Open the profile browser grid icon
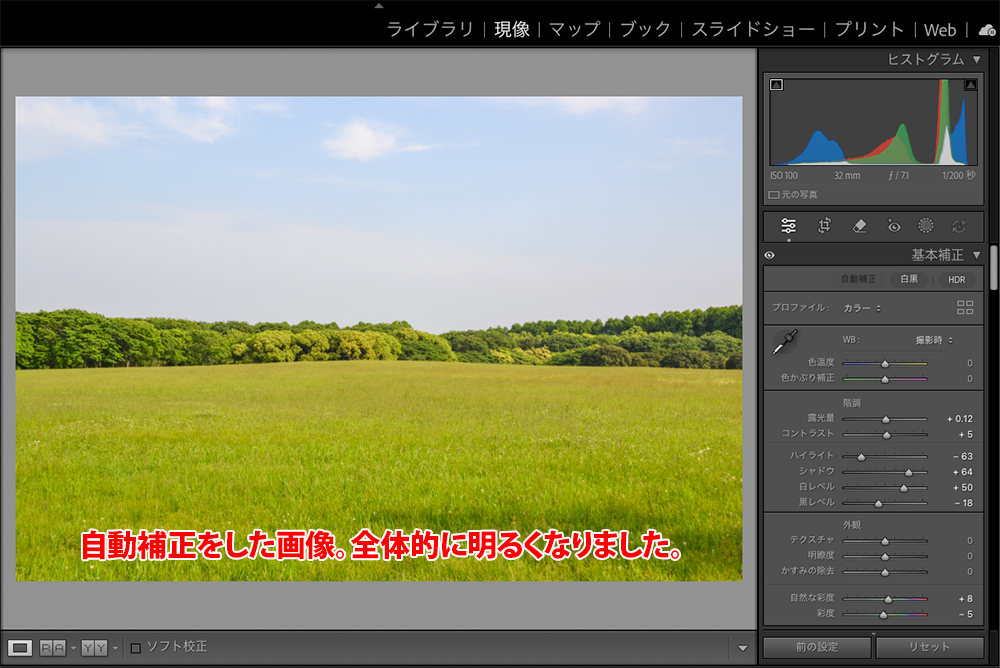 click(x=965, y=307)
